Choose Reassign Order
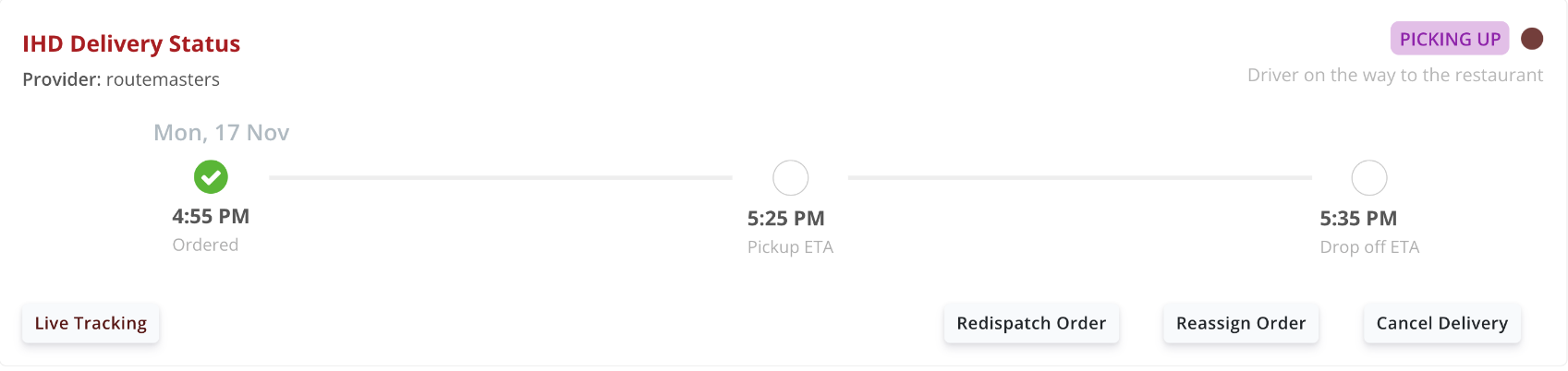This screenshot has height=371, width=1568. (x=1240, y=323)
